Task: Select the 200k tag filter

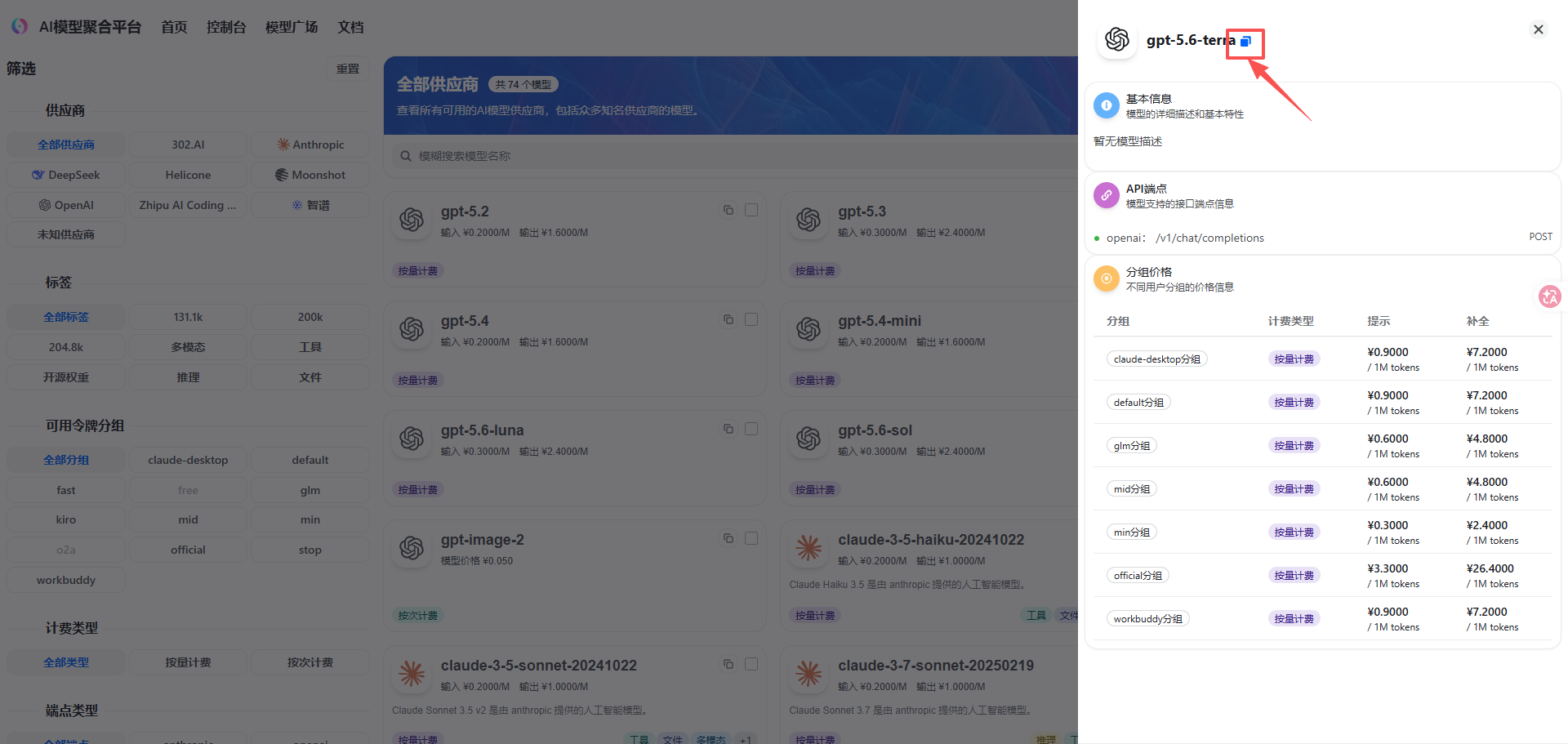Action: coord(310,317)
